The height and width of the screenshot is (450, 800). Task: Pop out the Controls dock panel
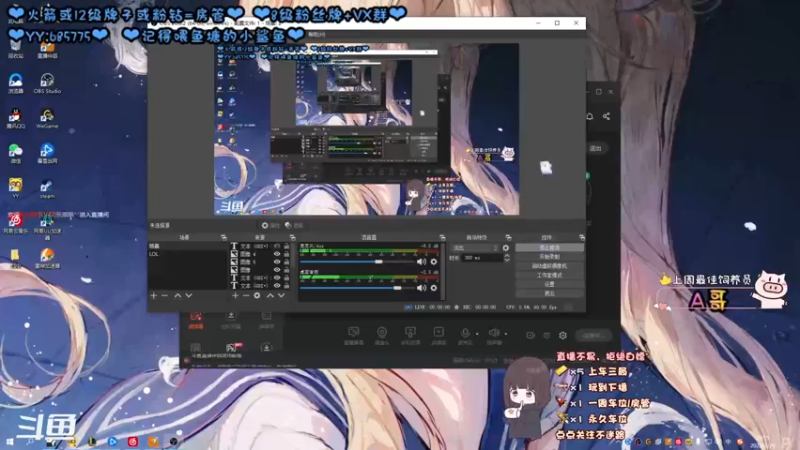[x=582, y=237]
